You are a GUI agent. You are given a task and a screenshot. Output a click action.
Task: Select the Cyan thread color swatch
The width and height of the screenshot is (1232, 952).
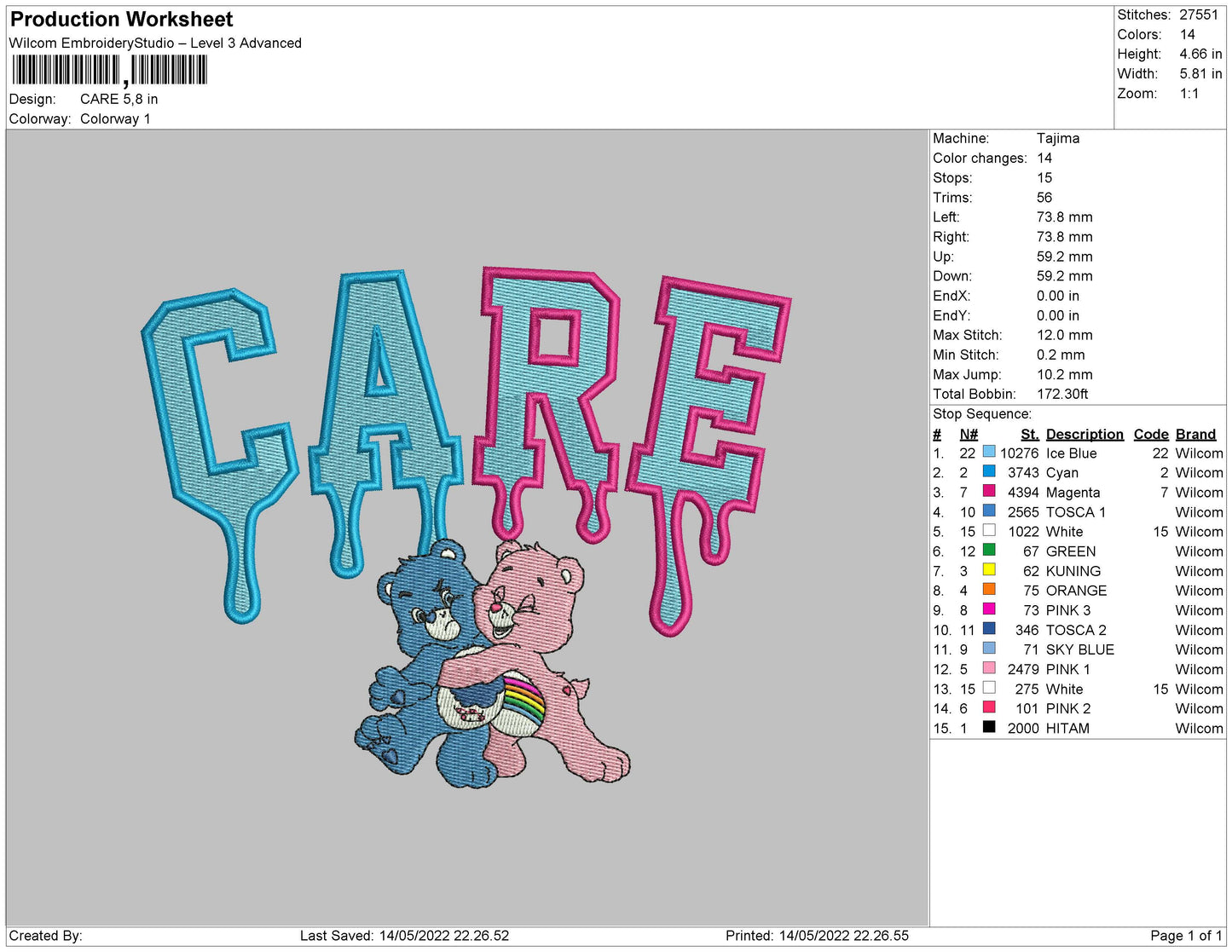click(989, 471)
